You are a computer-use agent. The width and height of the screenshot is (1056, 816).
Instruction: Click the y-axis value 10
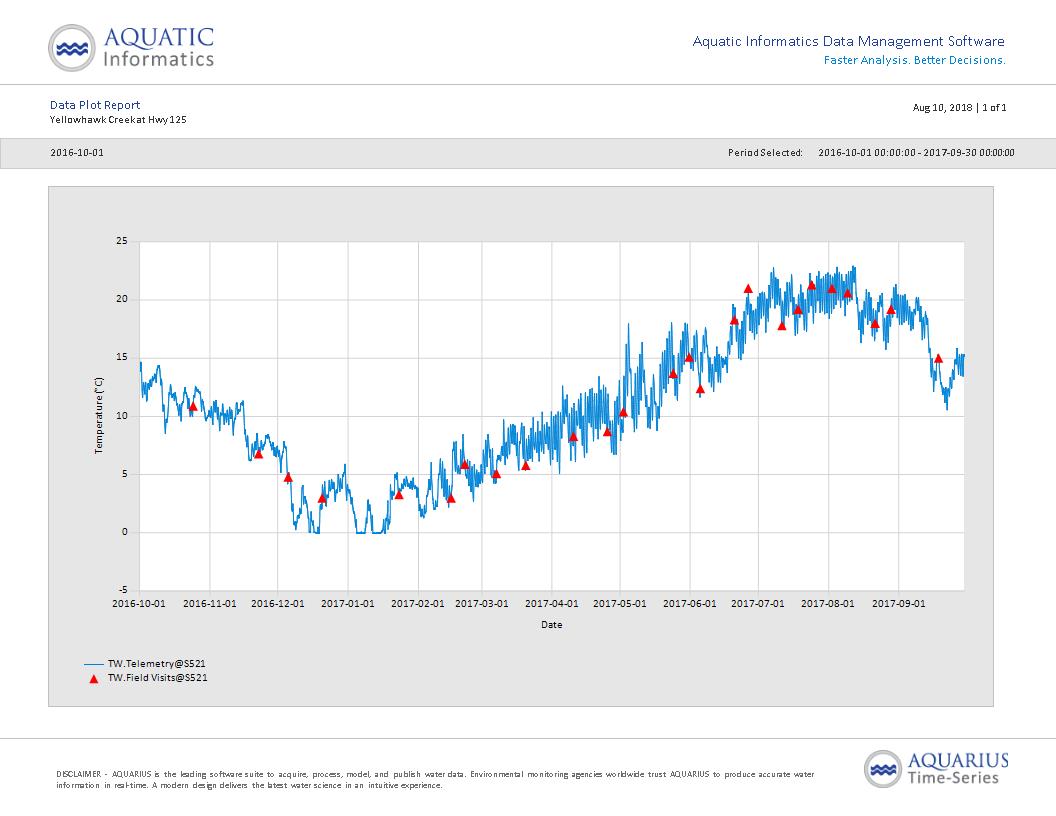[x=122, y=415]
